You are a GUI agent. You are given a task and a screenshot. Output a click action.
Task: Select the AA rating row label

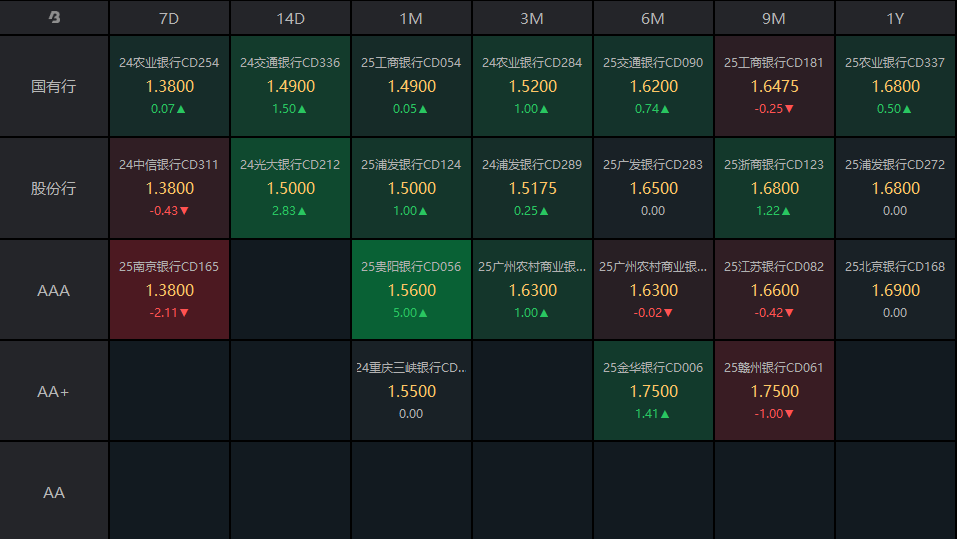(54, 492)
